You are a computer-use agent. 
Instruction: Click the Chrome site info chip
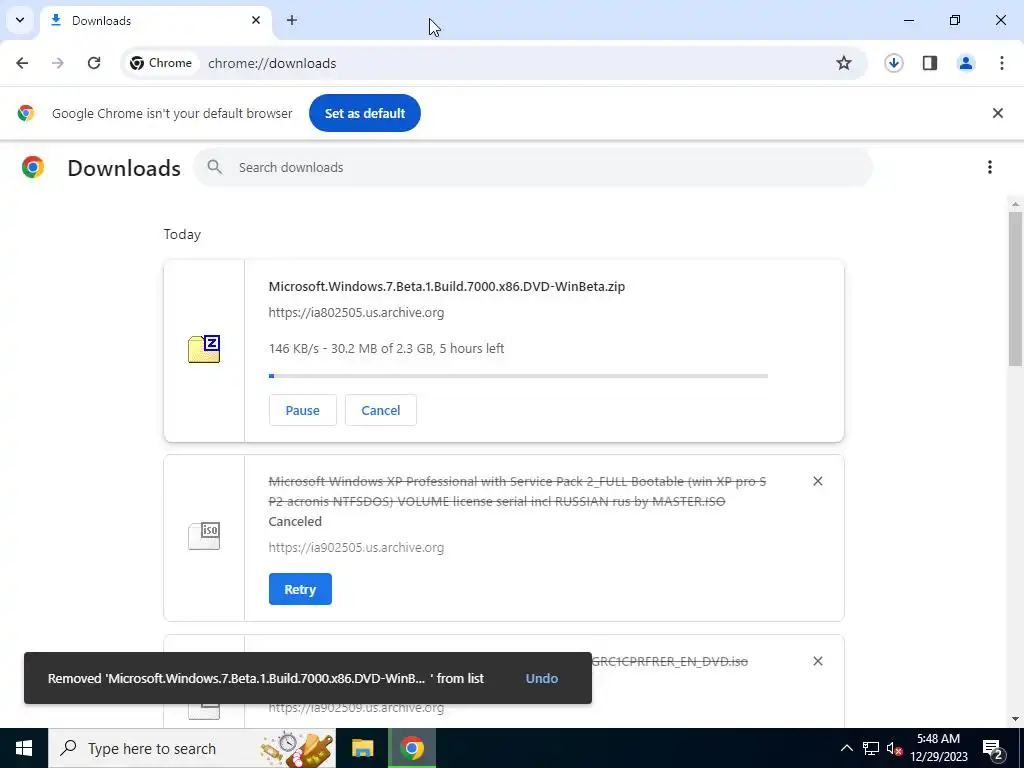click(161, 63)
